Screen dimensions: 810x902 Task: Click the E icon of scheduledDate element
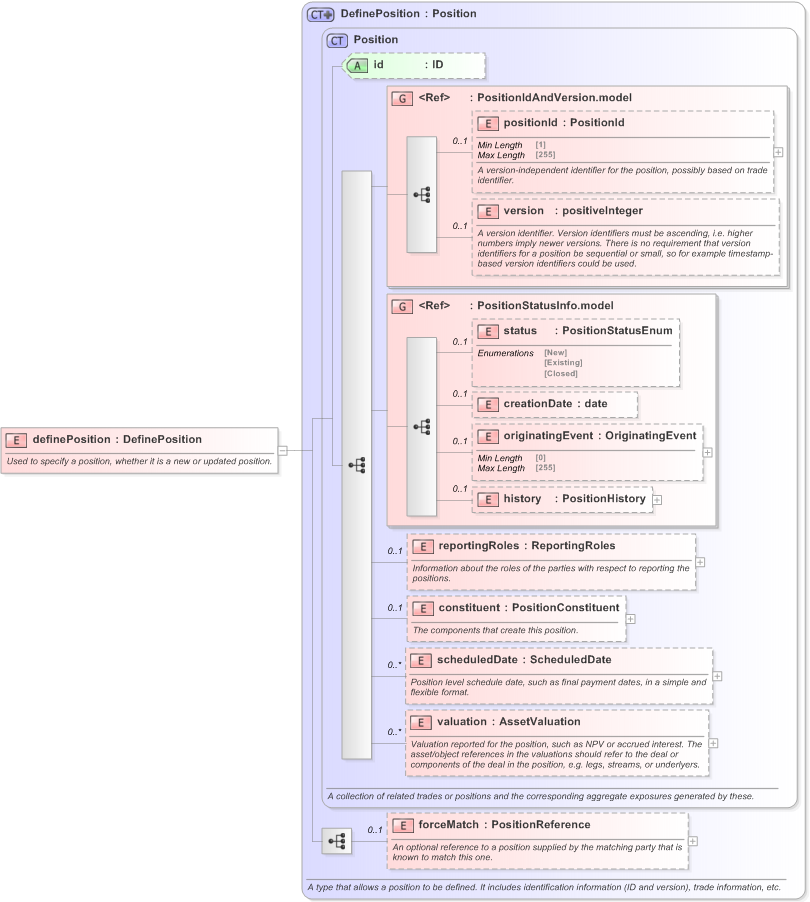click(421, 660)
